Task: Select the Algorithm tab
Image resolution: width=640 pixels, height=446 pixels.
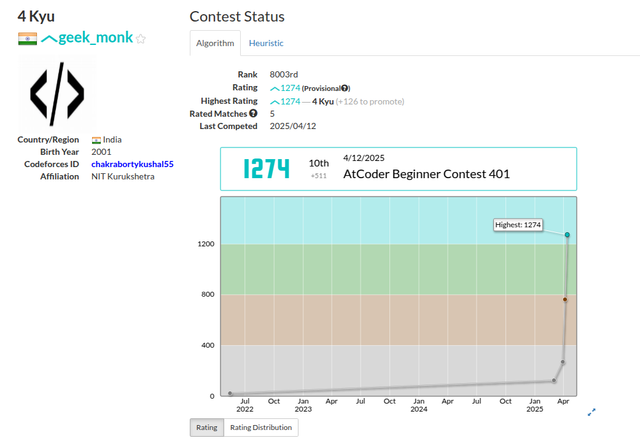Action: (x=215, y=43)
